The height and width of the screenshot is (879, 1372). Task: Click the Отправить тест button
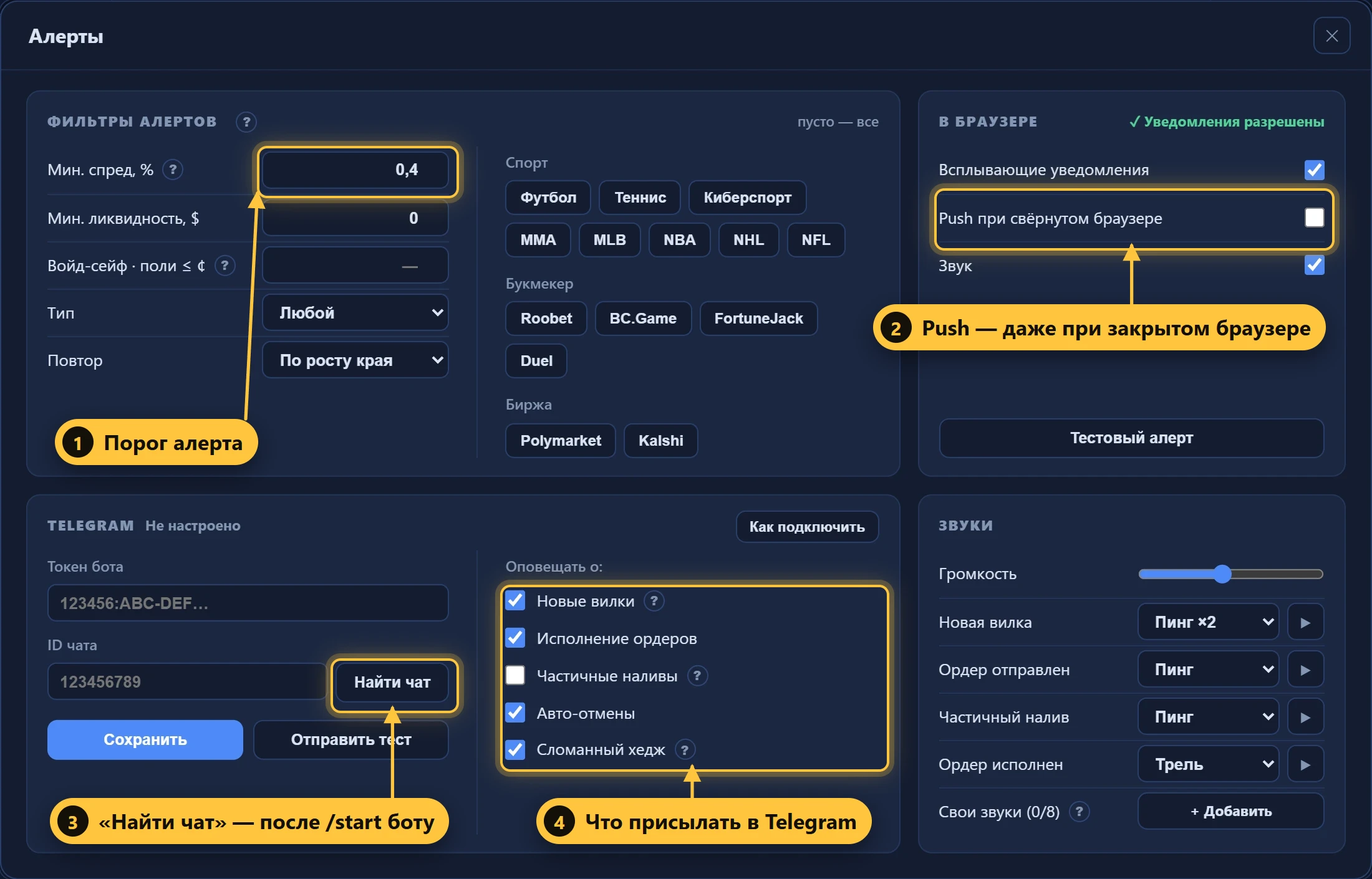[351, 740]
